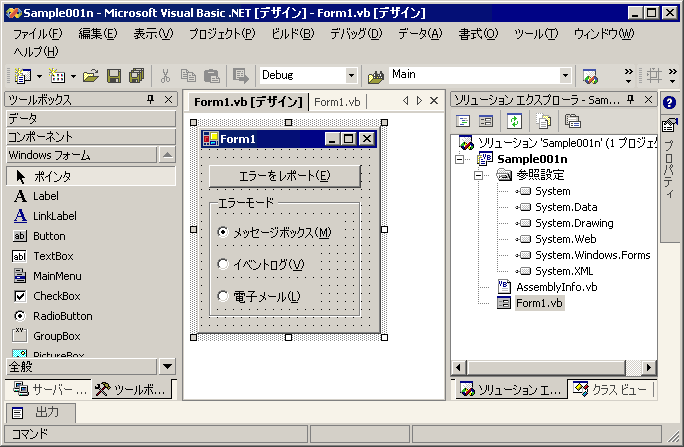Switch to the クラス ビュー tab
Viewport: 684px width, 447px height.
(x=611, y=389)
